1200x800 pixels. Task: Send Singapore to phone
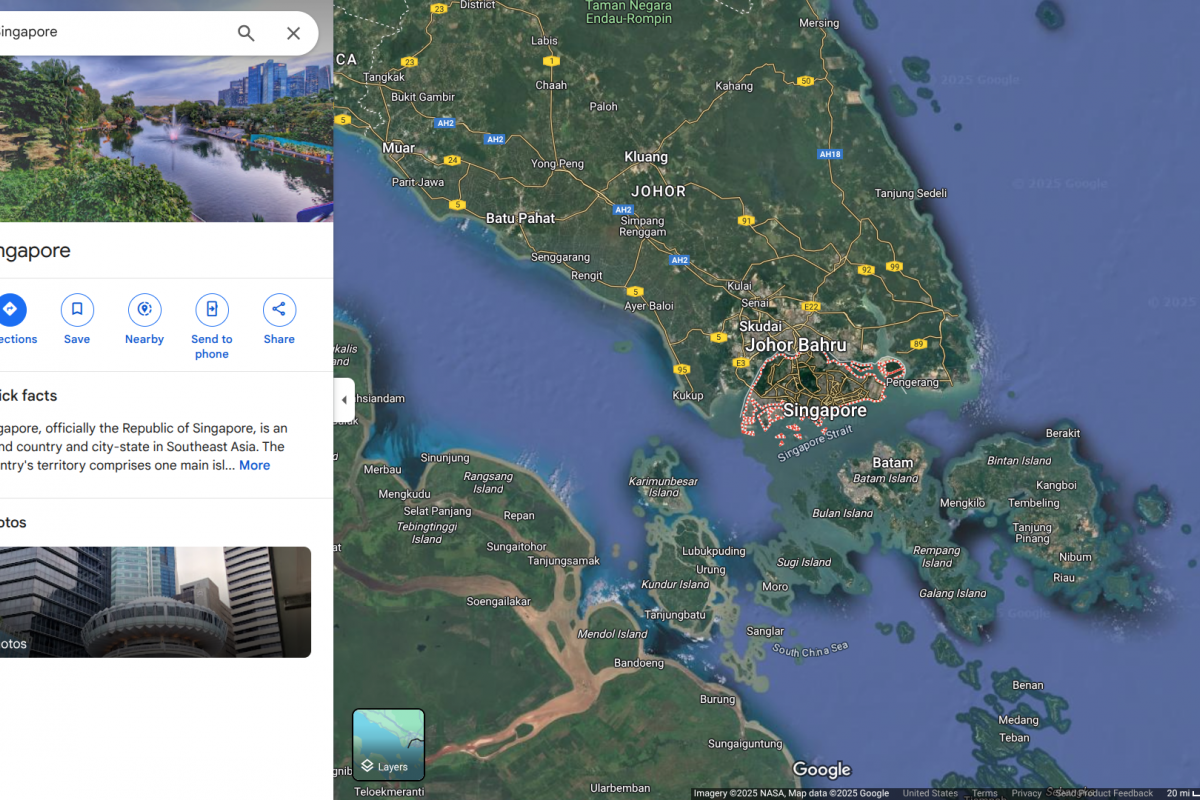pyautogui.click(x=212, y=310)
